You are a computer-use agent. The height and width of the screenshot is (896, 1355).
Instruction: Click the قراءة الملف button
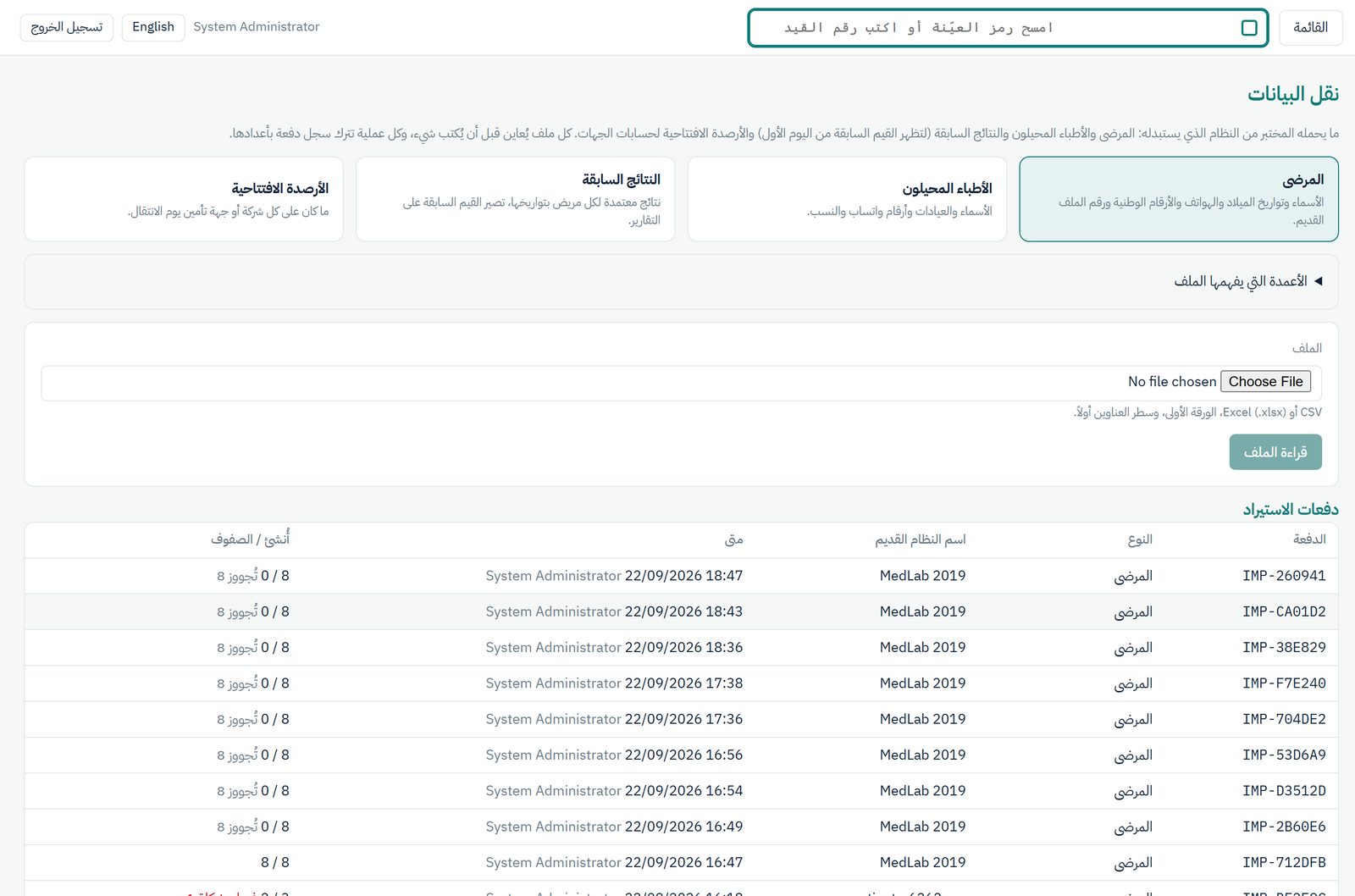(x=1275, y=452)
